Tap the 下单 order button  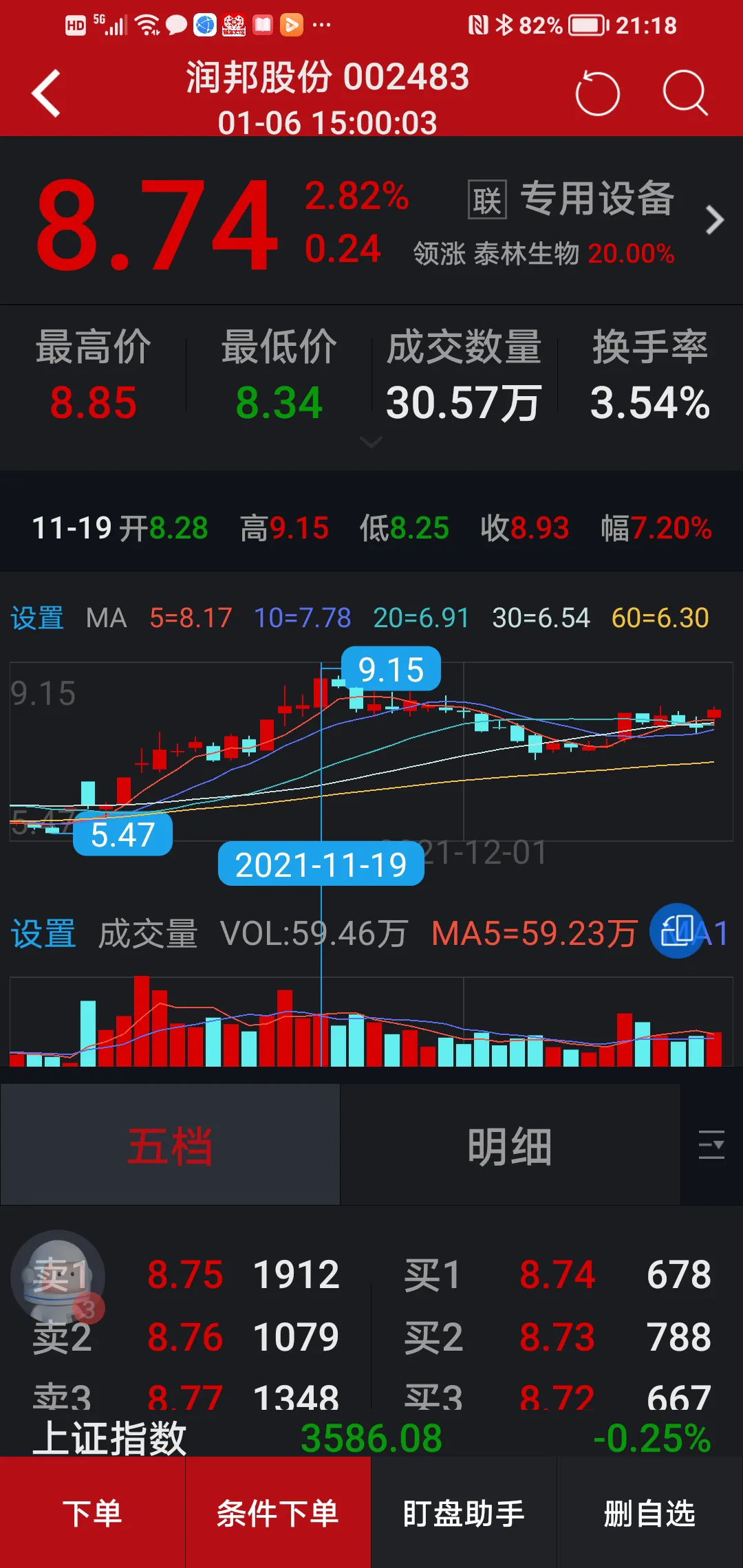point(92,1513)
